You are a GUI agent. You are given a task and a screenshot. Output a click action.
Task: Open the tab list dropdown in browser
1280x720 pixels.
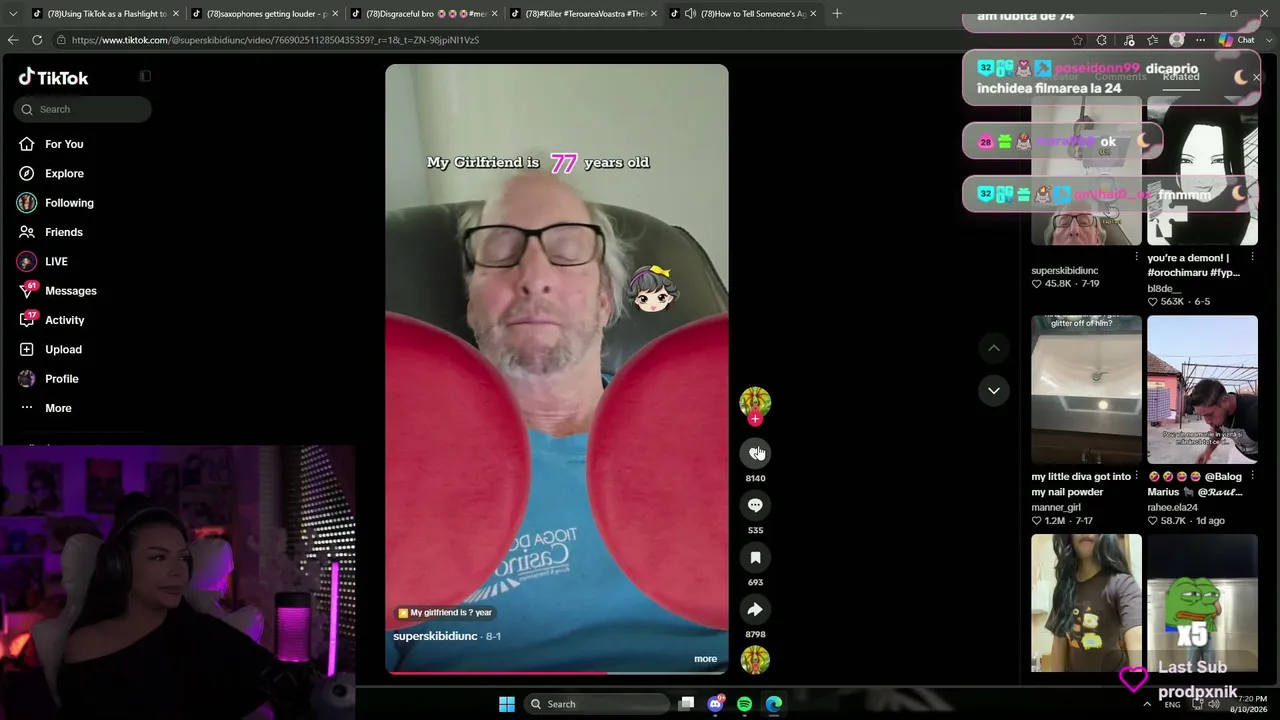(x=12, y=14)
